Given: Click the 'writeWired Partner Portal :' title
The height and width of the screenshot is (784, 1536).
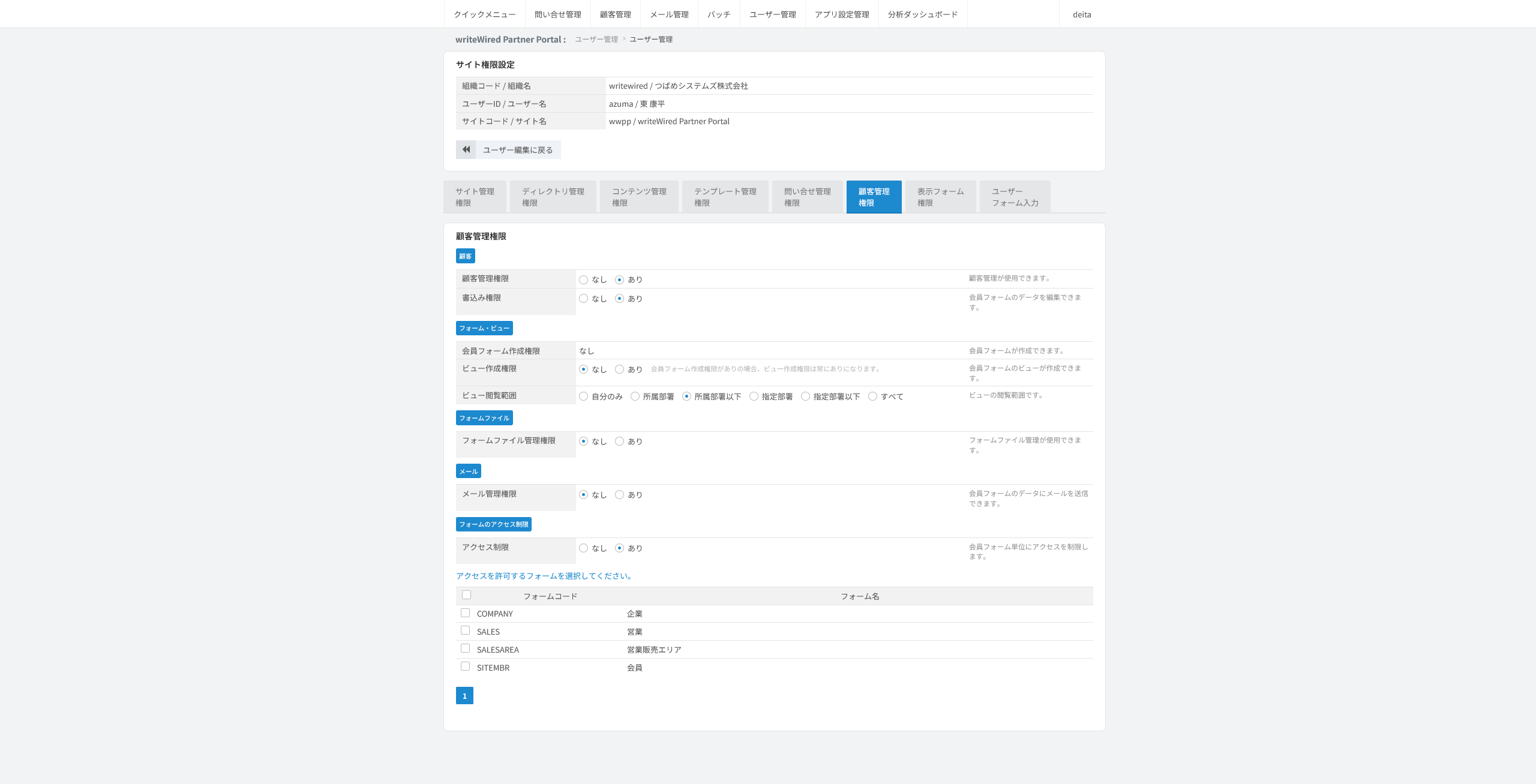Looking at the screenshot, I should pos(511,40).
